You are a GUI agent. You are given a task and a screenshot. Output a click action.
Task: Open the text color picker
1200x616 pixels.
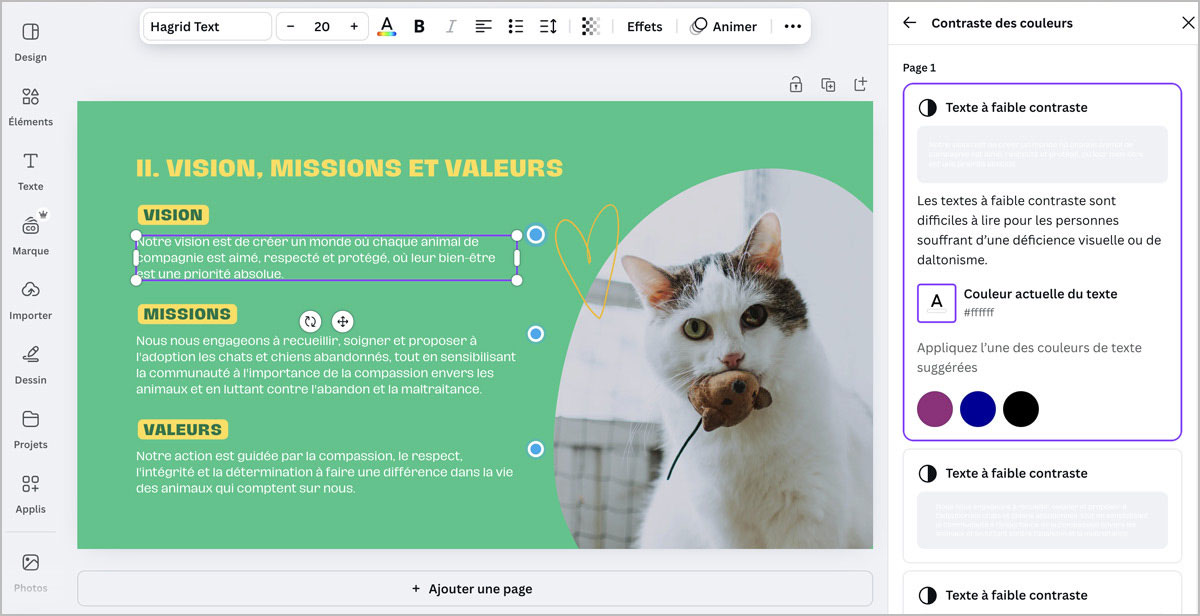tap(386, 27)
